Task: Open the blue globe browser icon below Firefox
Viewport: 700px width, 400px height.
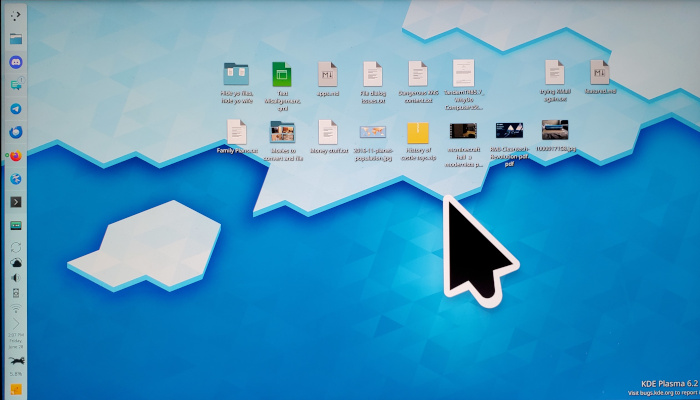Action: click(x=16, y=179)
